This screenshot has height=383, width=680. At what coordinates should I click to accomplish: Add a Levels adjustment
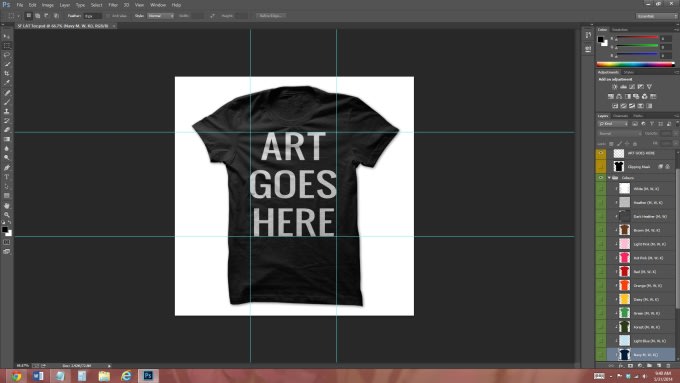[x=623, y=87]
